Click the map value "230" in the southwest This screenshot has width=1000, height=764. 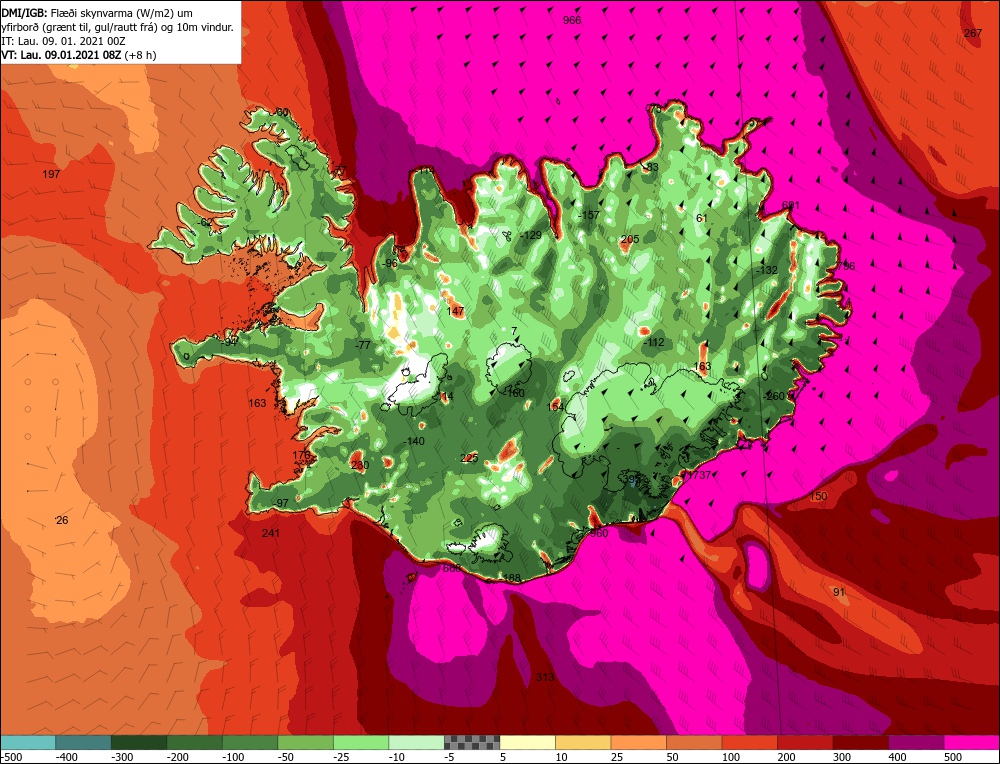pos(360,465)
